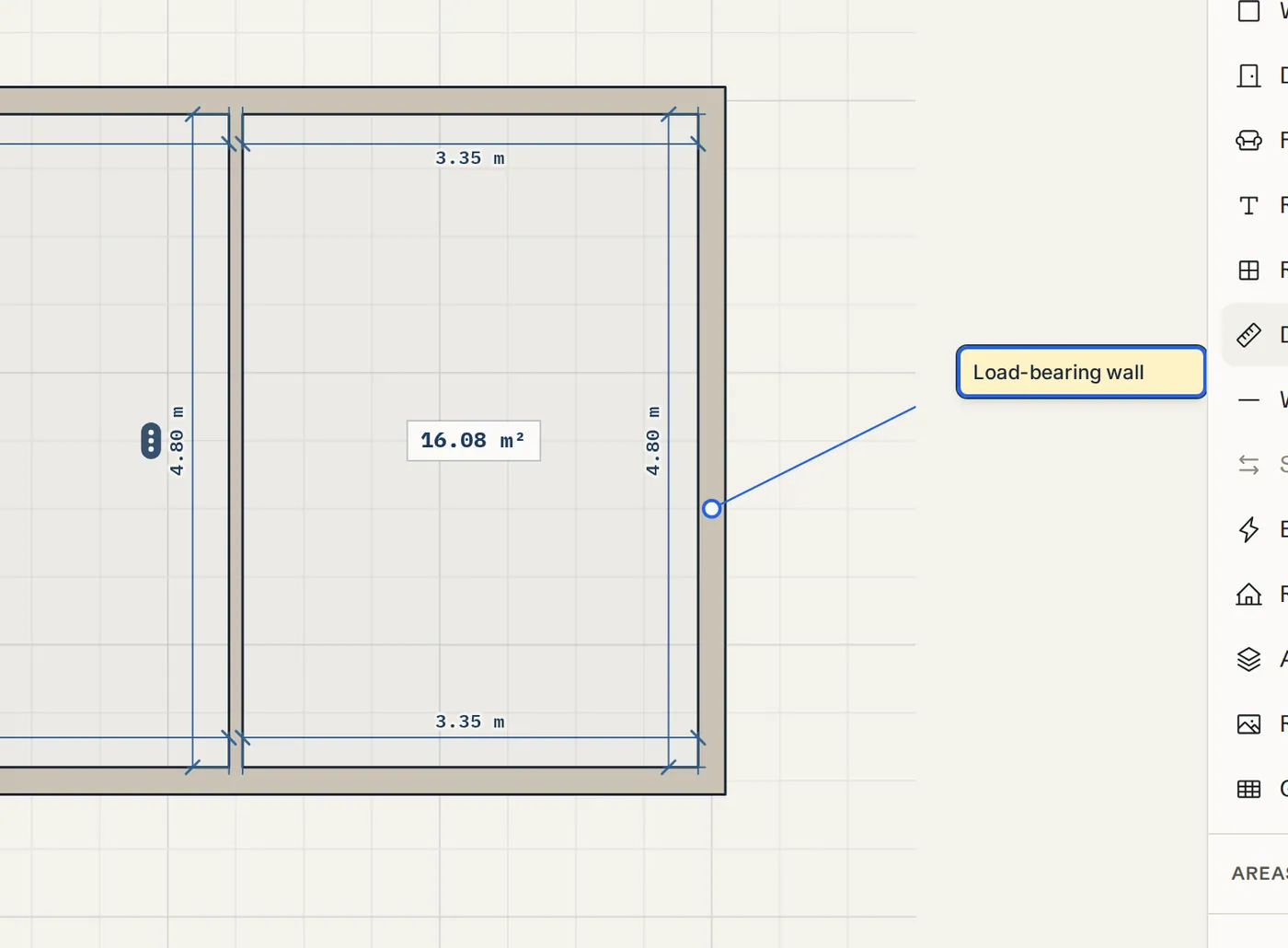Click the swap arrows icon

coord(1248,465)
